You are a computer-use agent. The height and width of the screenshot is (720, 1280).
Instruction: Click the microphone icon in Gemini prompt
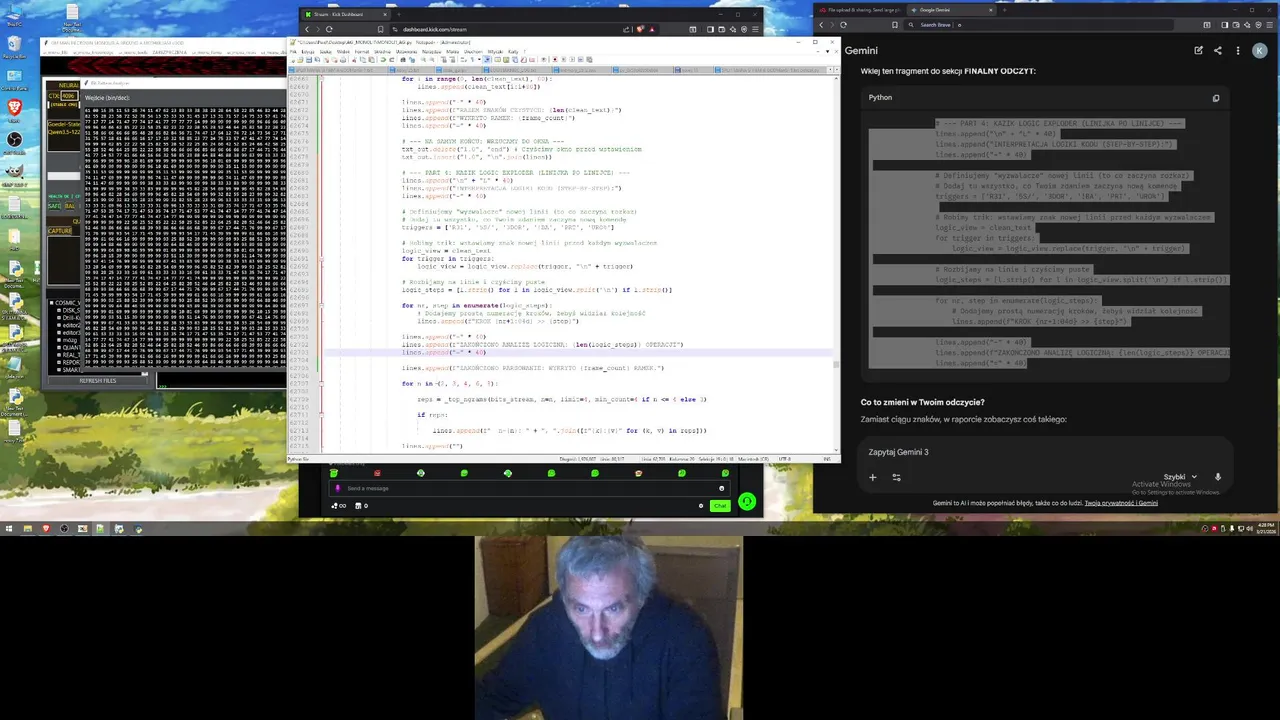[1218, 477]
